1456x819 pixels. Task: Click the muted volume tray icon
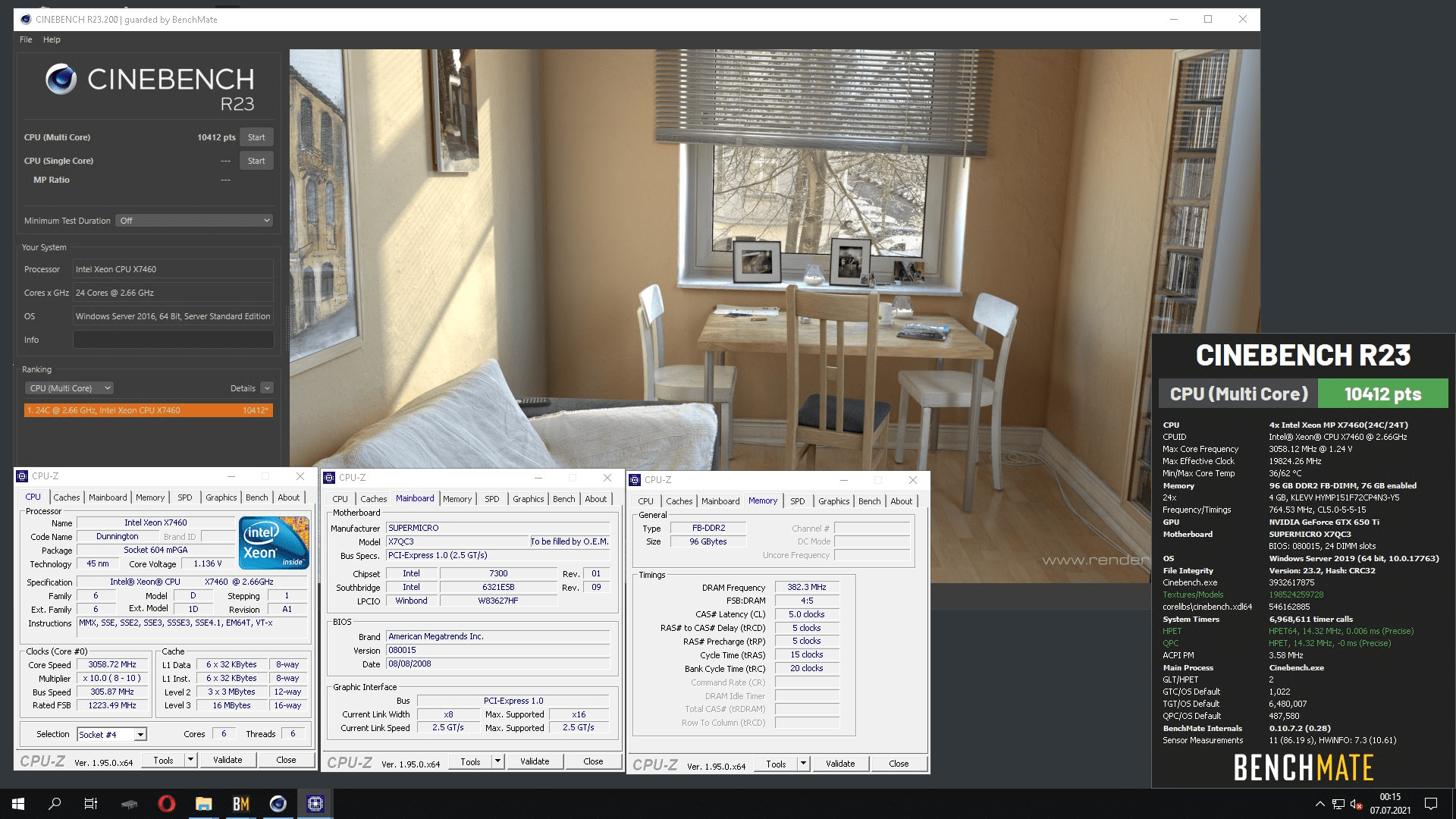pyautogui.click(x=1357, y=804)
